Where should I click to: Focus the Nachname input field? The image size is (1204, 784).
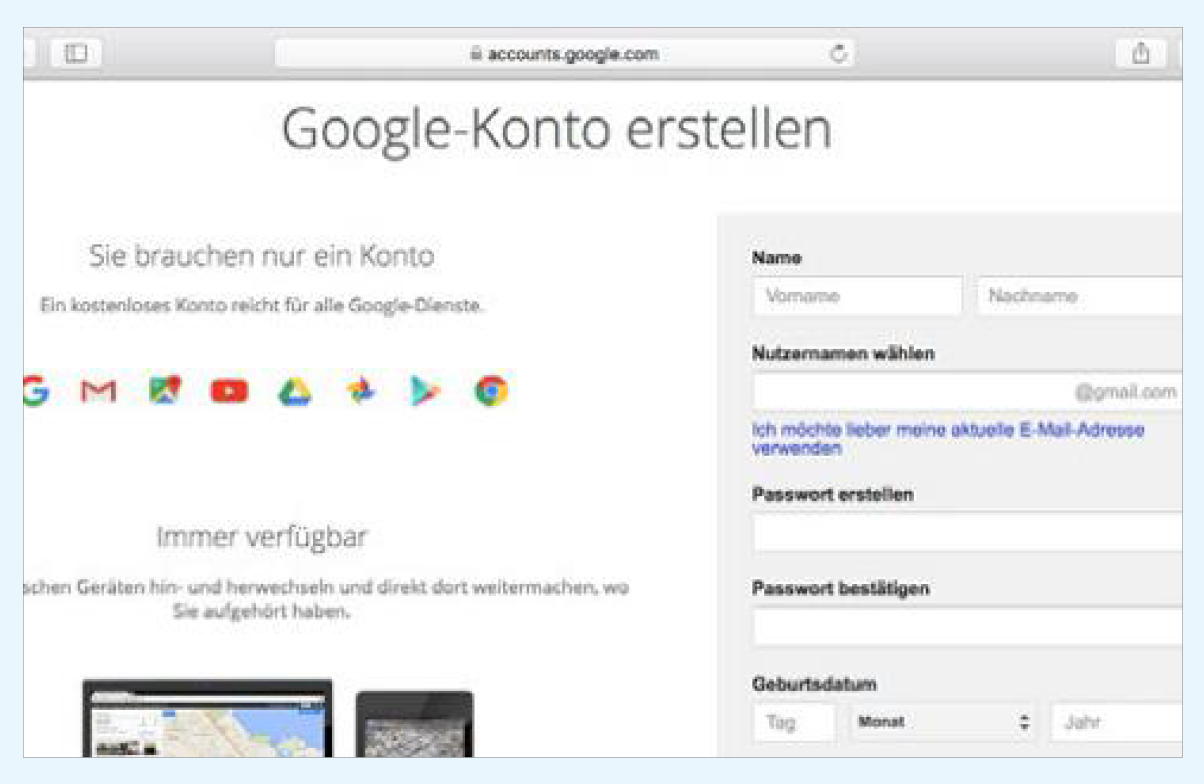click(x=1079, y=297)
